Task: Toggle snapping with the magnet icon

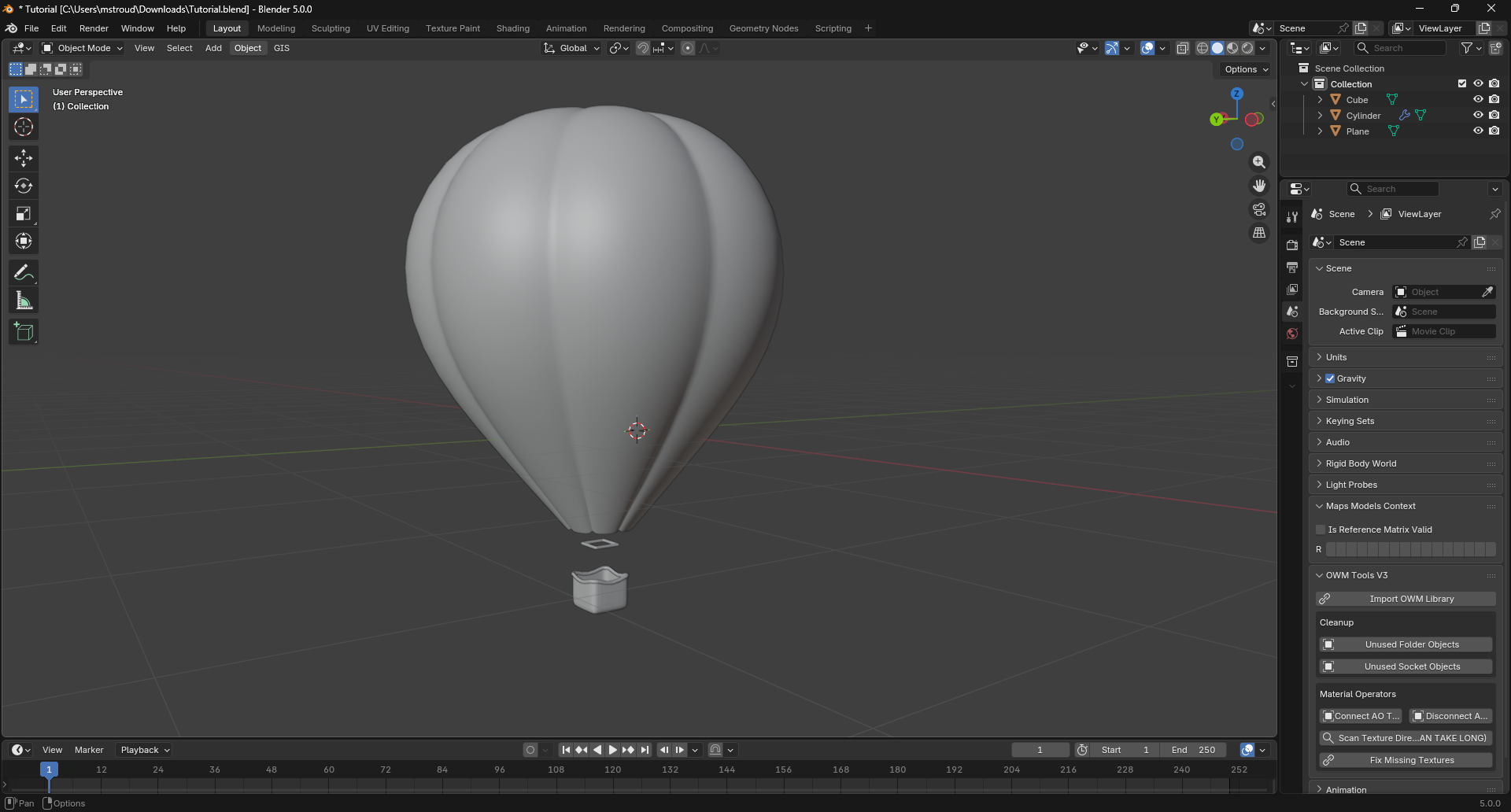Action: (643, 48)
